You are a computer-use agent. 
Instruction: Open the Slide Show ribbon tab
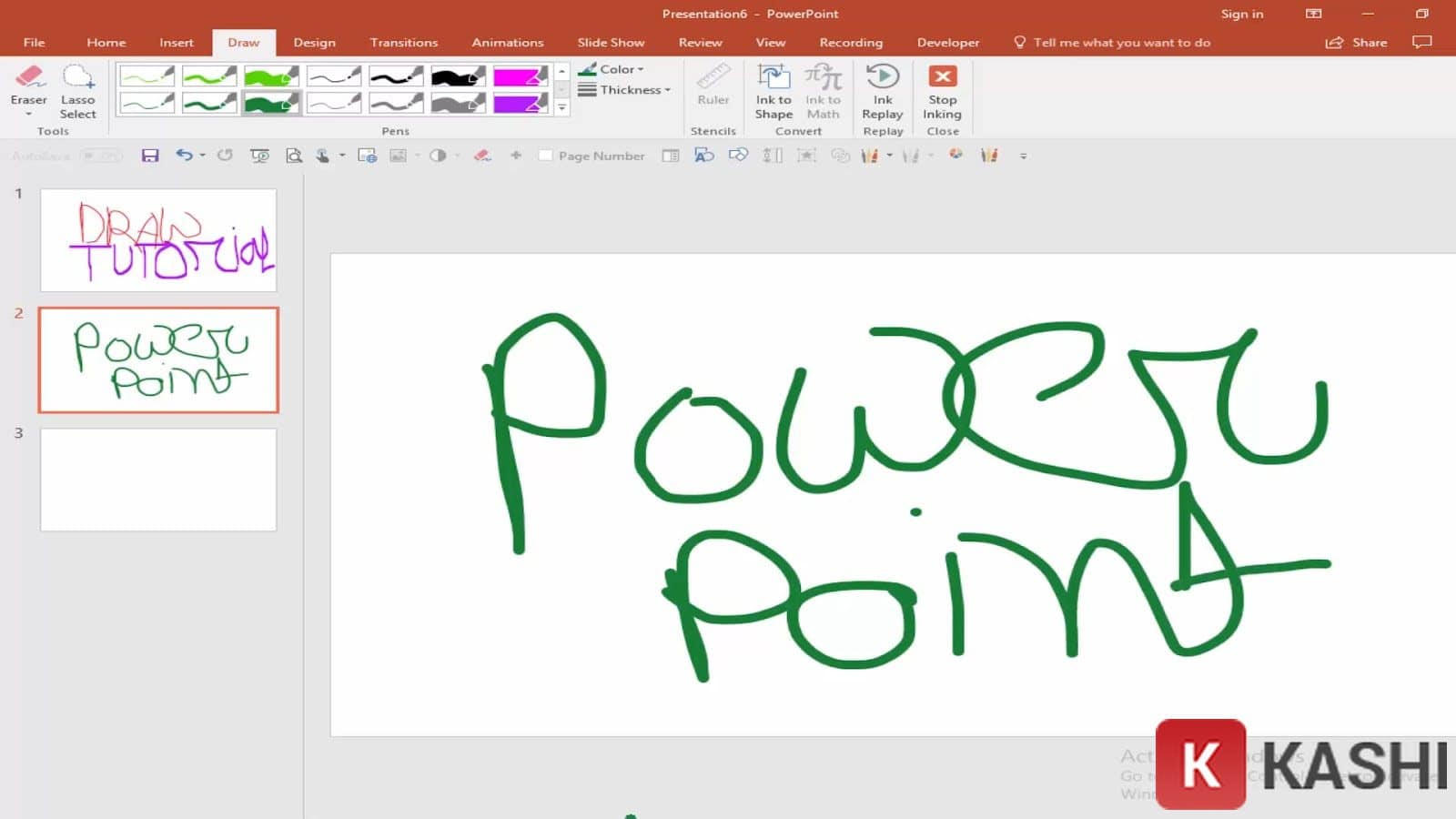610,42
